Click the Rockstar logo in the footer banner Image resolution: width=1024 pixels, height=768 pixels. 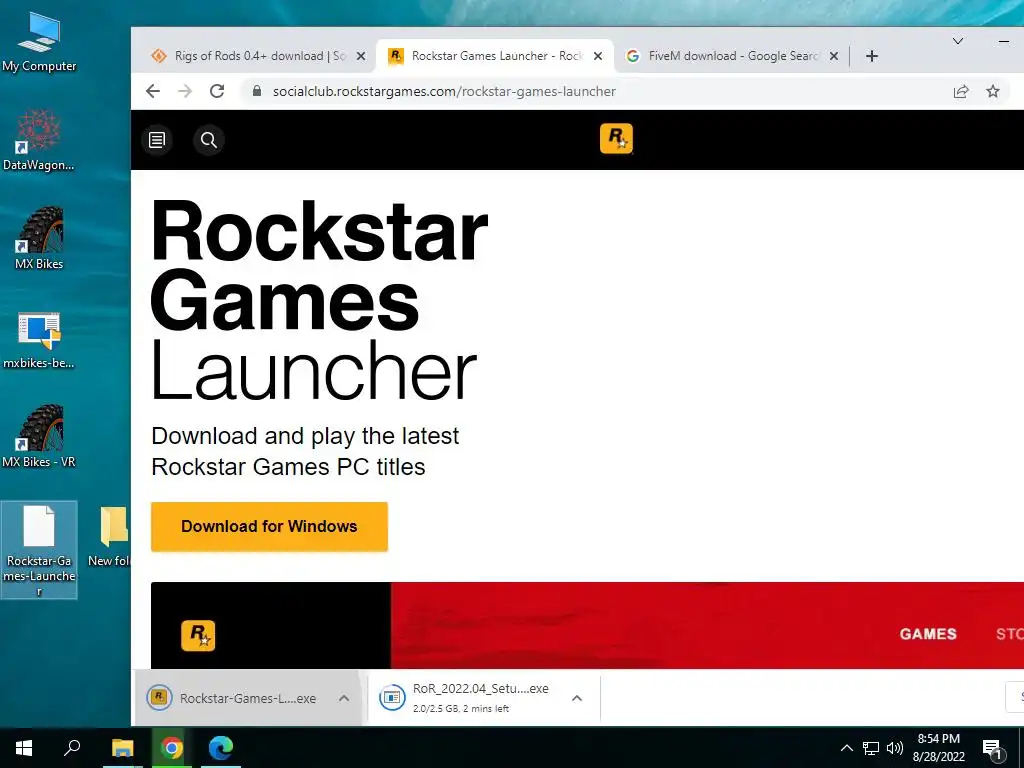198,635
